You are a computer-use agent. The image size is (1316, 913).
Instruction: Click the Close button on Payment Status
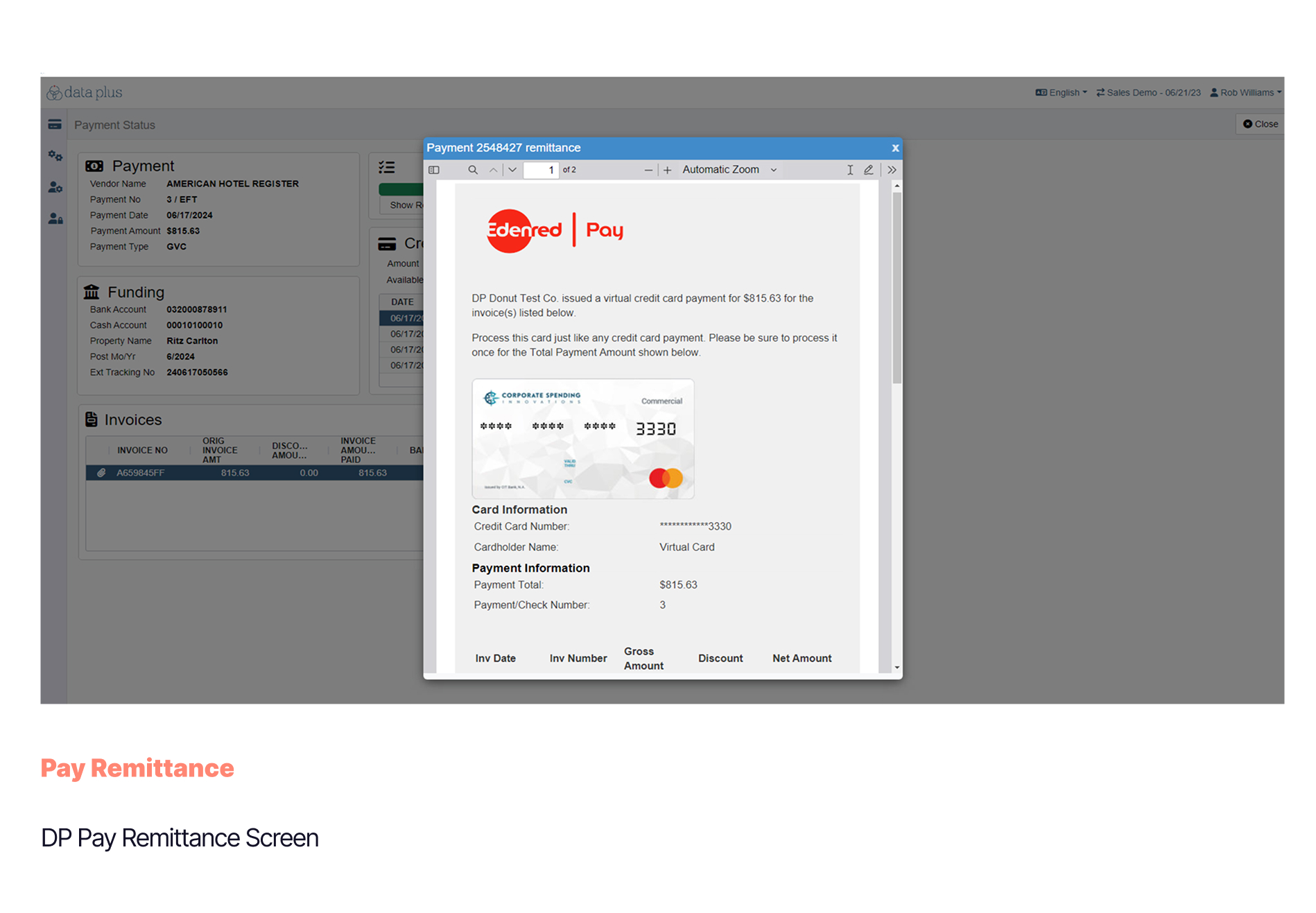(1261, 124)
